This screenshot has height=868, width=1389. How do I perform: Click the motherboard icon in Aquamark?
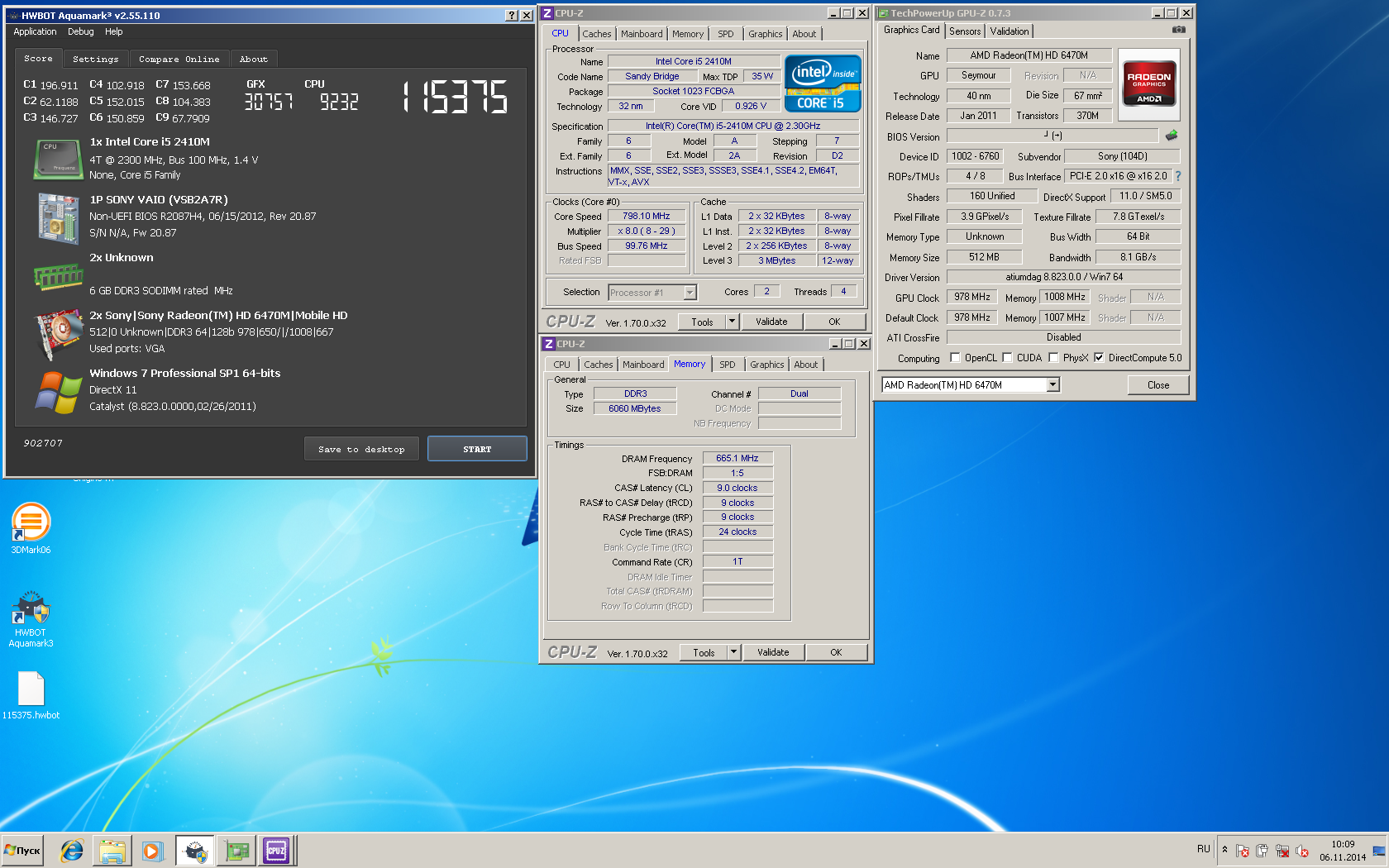pos(58,217)
